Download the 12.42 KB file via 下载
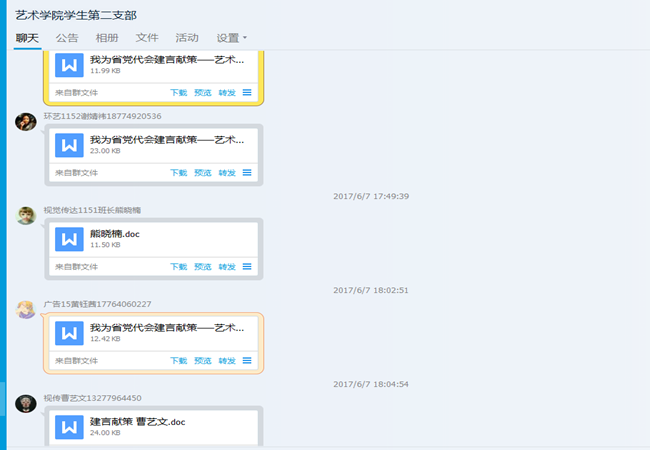The image size is (650, 450). click(179, 360)
